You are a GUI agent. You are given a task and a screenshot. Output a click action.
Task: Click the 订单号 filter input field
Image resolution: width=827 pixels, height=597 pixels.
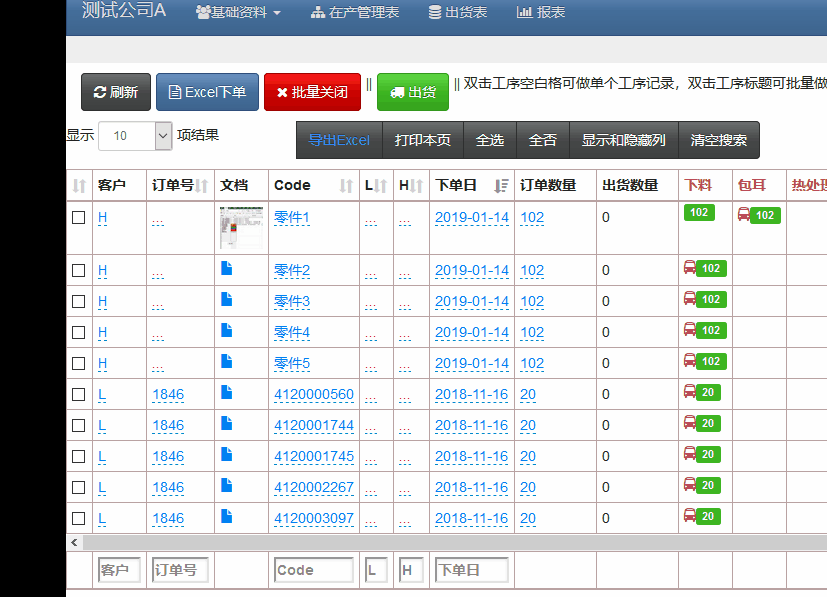click(x=180, y=570)
